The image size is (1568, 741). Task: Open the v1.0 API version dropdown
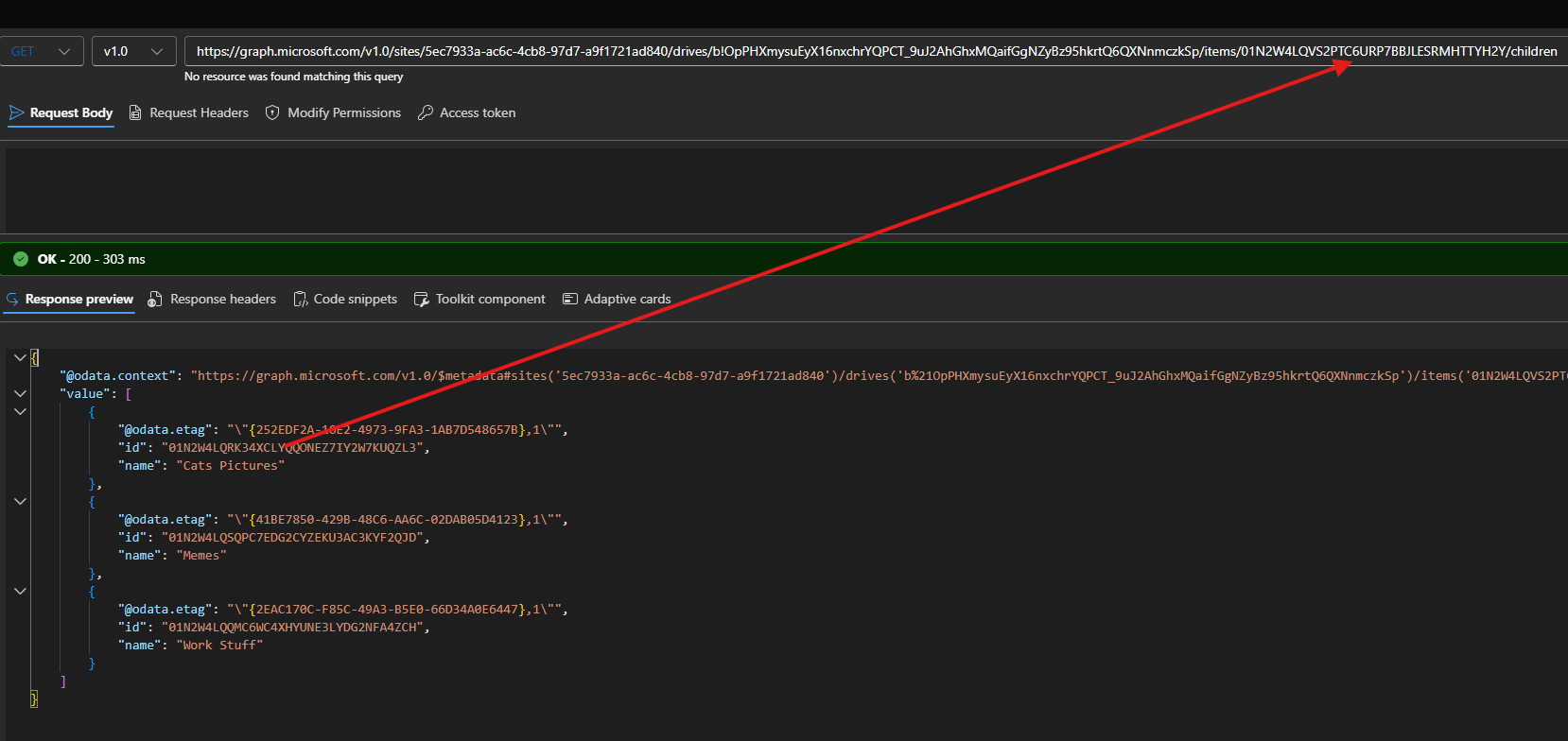pyautogui.click(x=133, y=51)
